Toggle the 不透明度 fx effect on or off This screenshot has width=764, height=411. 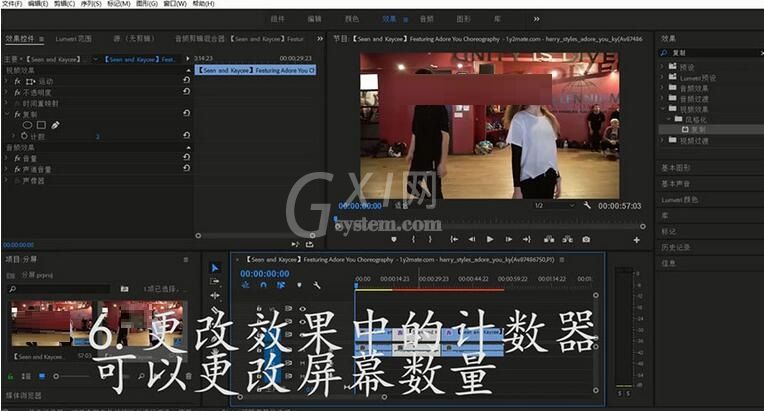point(18,92)
